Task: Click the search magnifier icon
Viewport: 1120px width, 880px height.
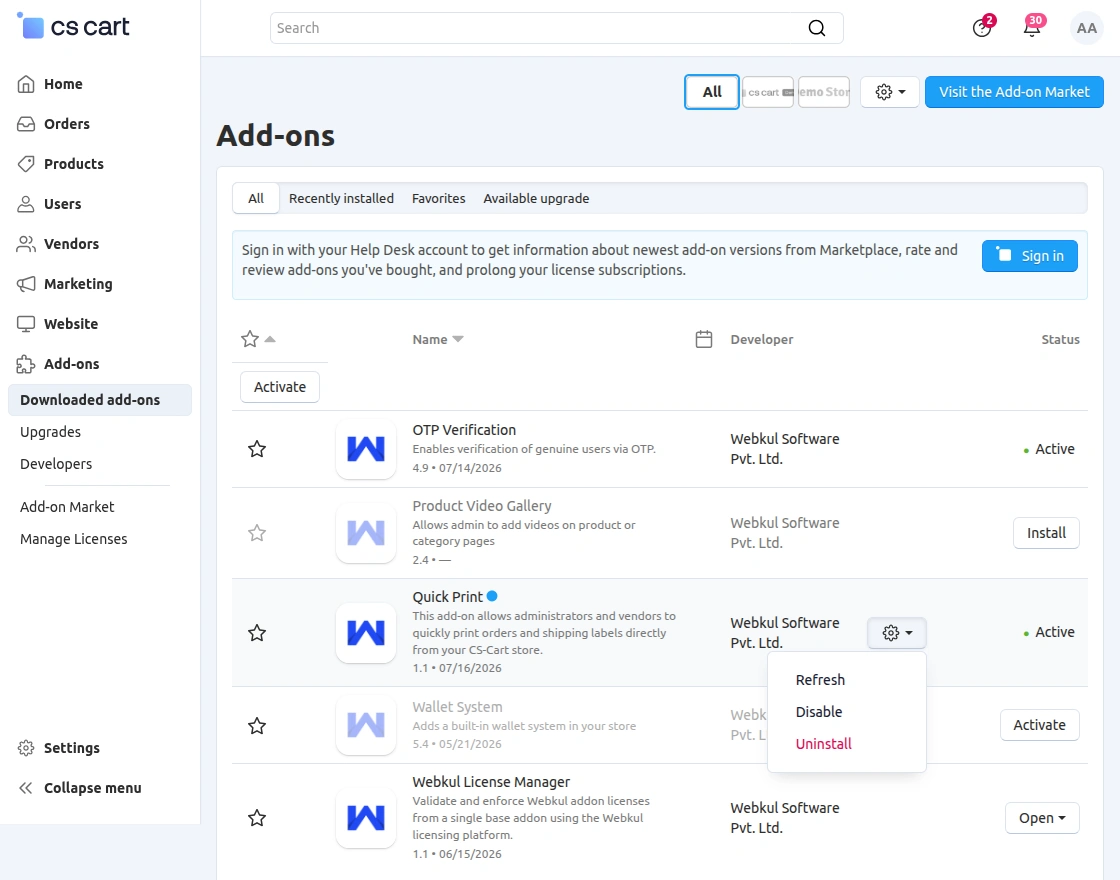Action: point(816,28)
